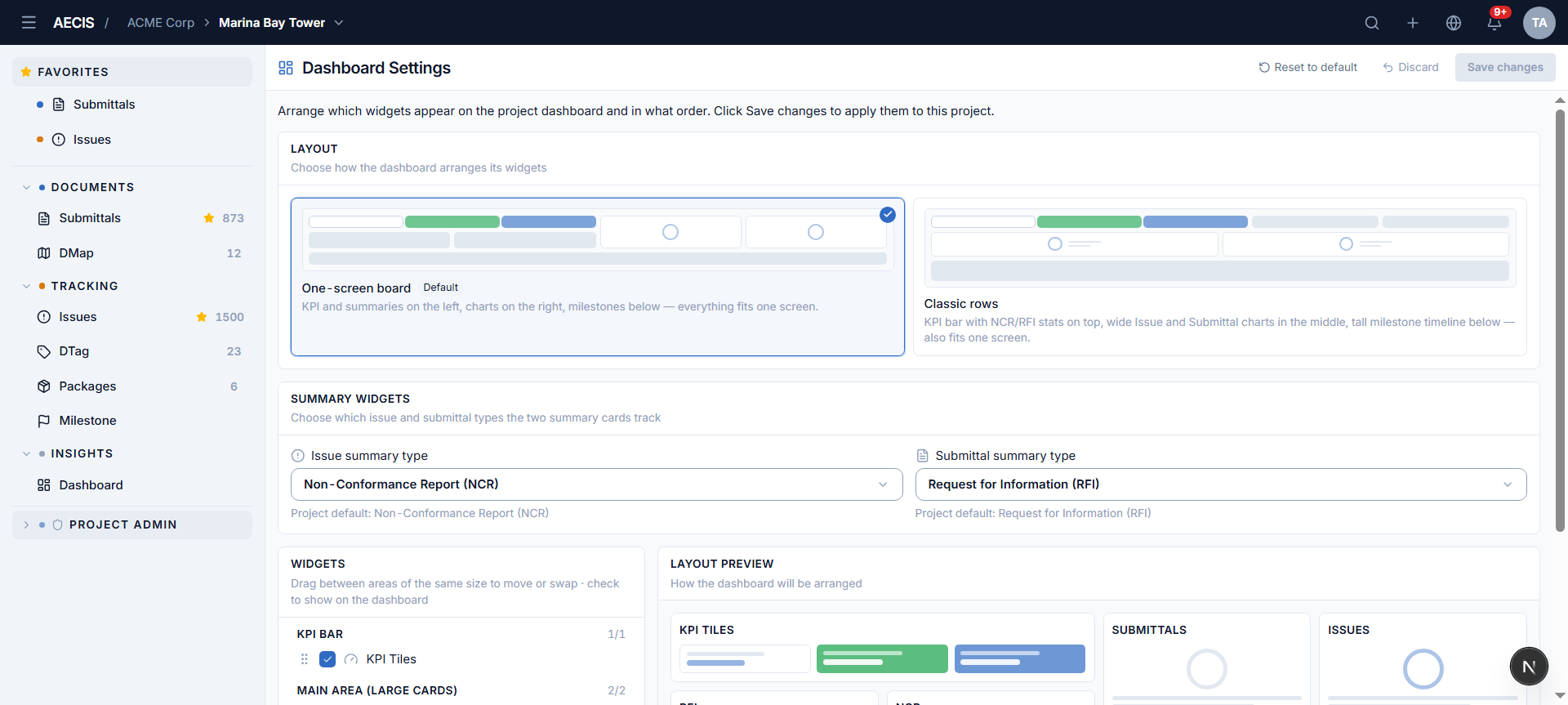The height and width of the screenshot is (705, 1568).
Task: Expand the Project Admin section
Action: pyautogui.click(x=132, y=524)
